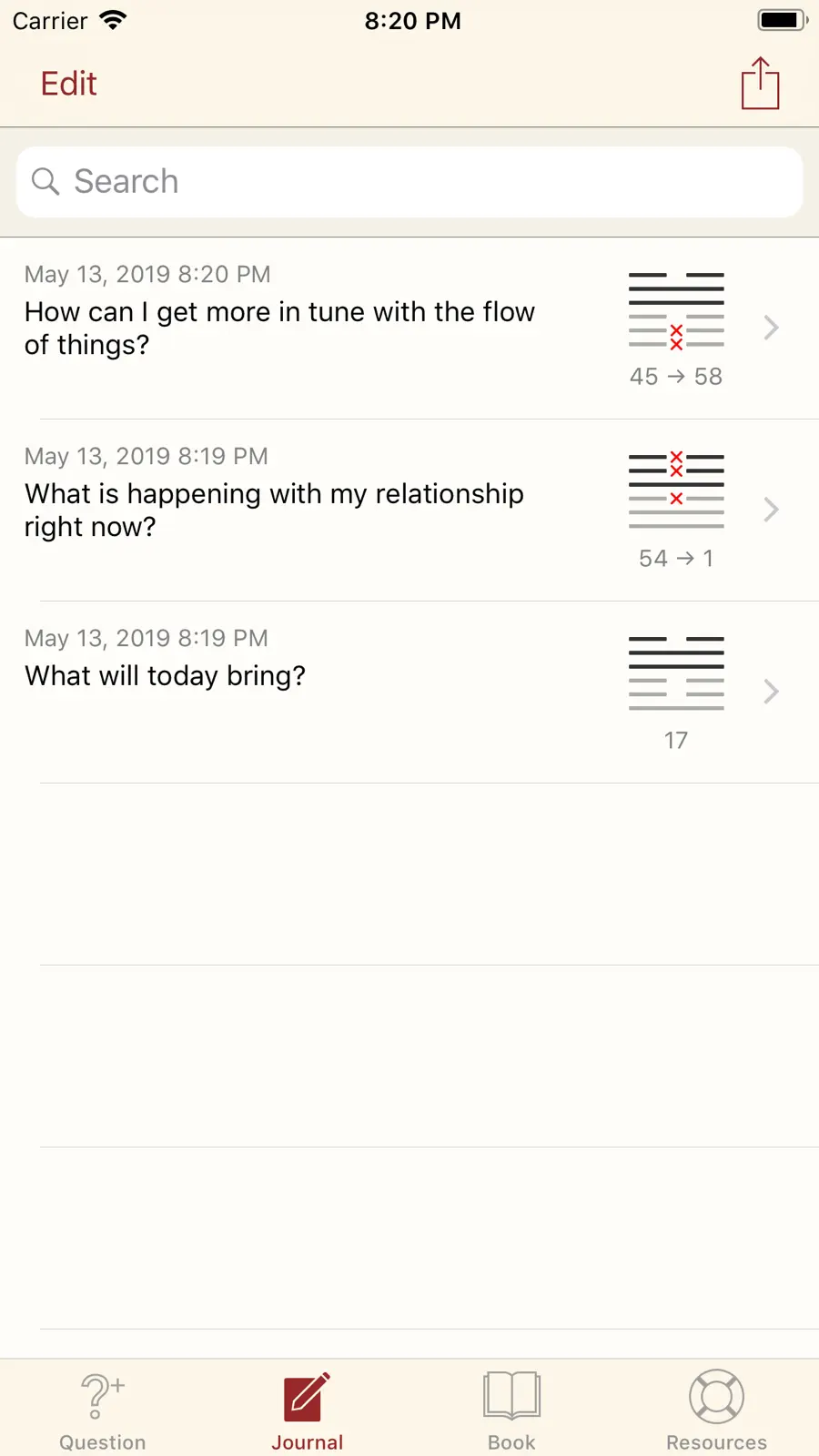Expand the relationship entry chevron
The width and height of the screenshot is (819, 1456).
[771, 510]
